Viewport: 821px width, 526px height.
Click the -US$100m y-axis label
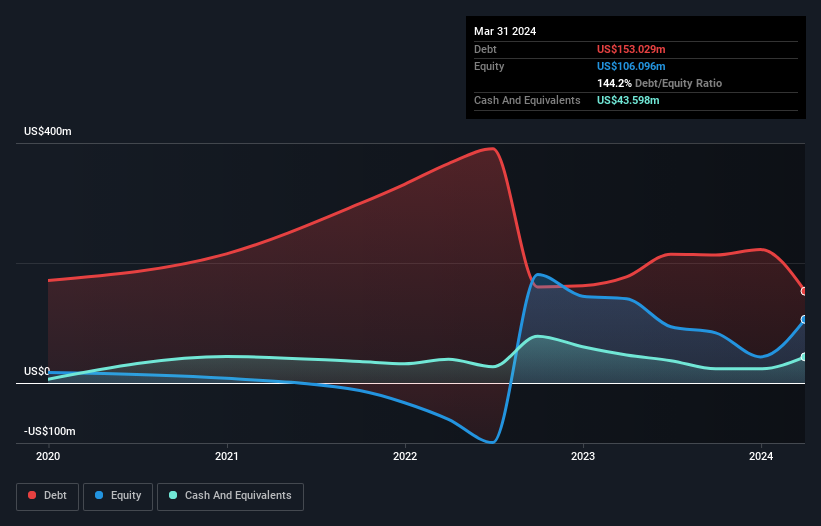click(50, 431)
